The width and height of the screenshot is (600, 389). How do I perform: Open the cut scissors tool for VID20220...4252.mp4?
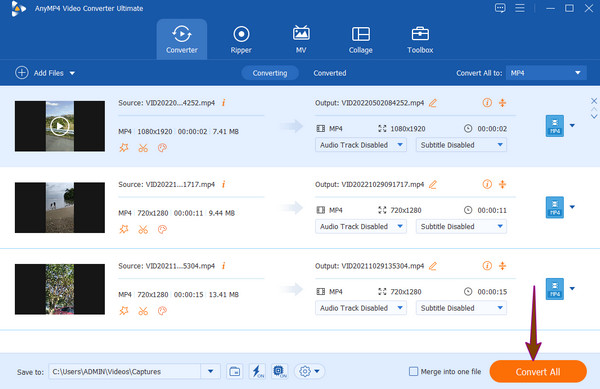tap(143, 148)
